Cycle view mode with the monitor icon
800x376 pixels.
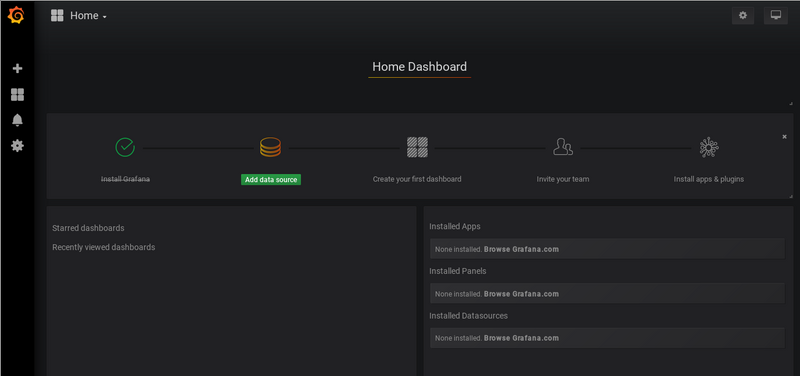point(776,15)
